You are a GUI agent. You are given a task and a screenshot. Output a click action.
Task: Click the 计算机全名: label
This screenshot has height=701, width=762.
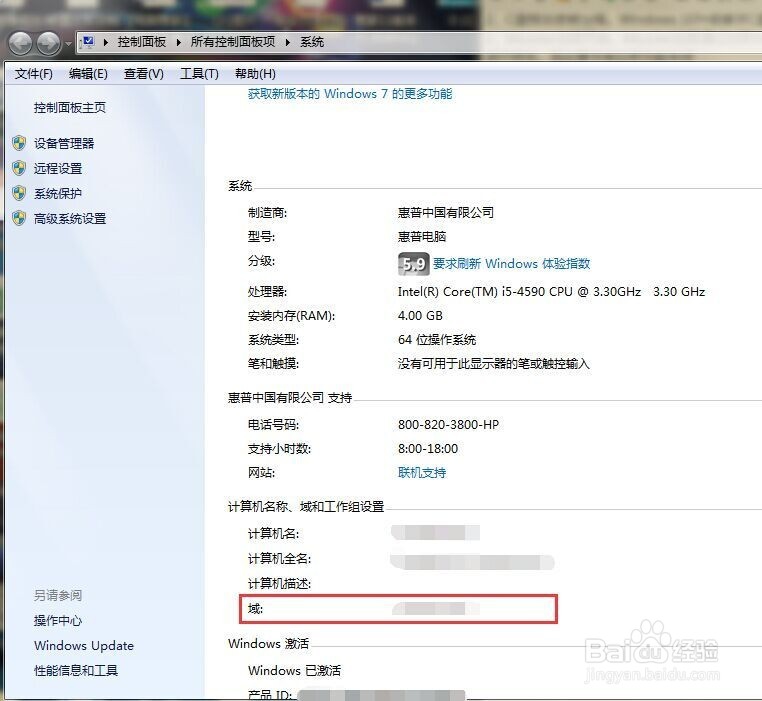point(279,559)
